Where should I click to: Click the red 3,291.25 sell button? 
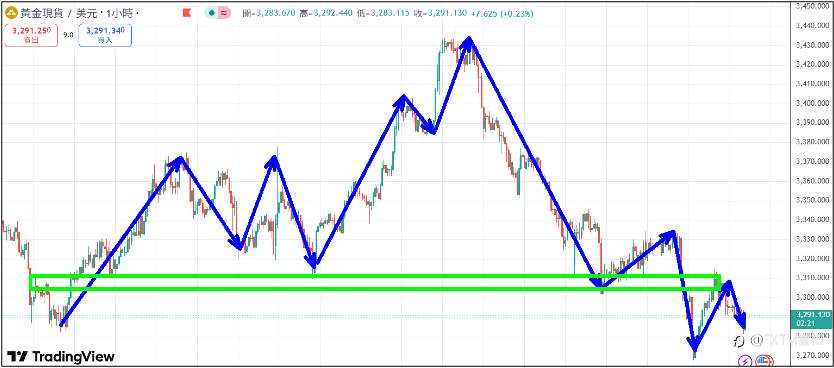pos(31,35)
